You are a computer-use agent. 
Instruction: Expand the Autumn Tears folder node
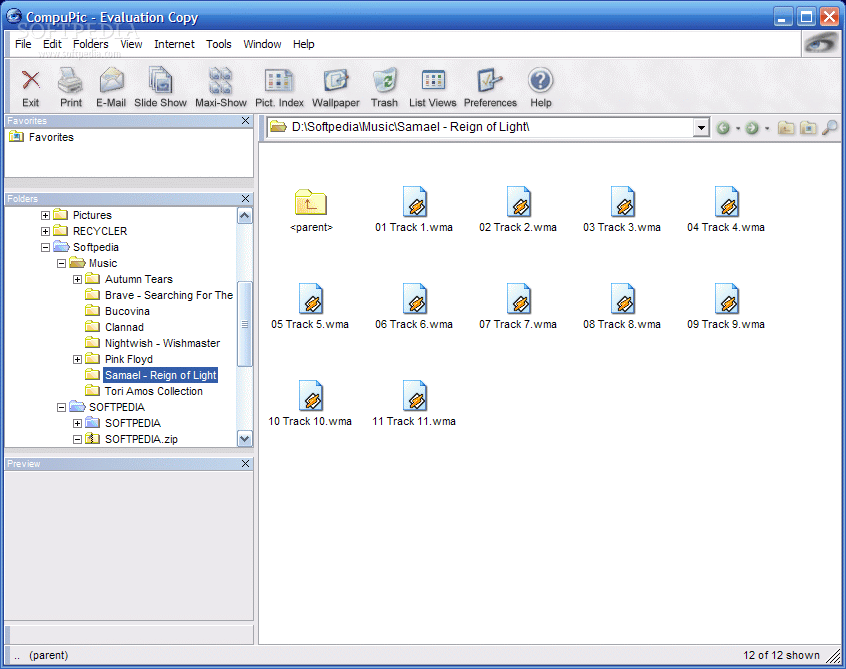(x=77, y=279)
